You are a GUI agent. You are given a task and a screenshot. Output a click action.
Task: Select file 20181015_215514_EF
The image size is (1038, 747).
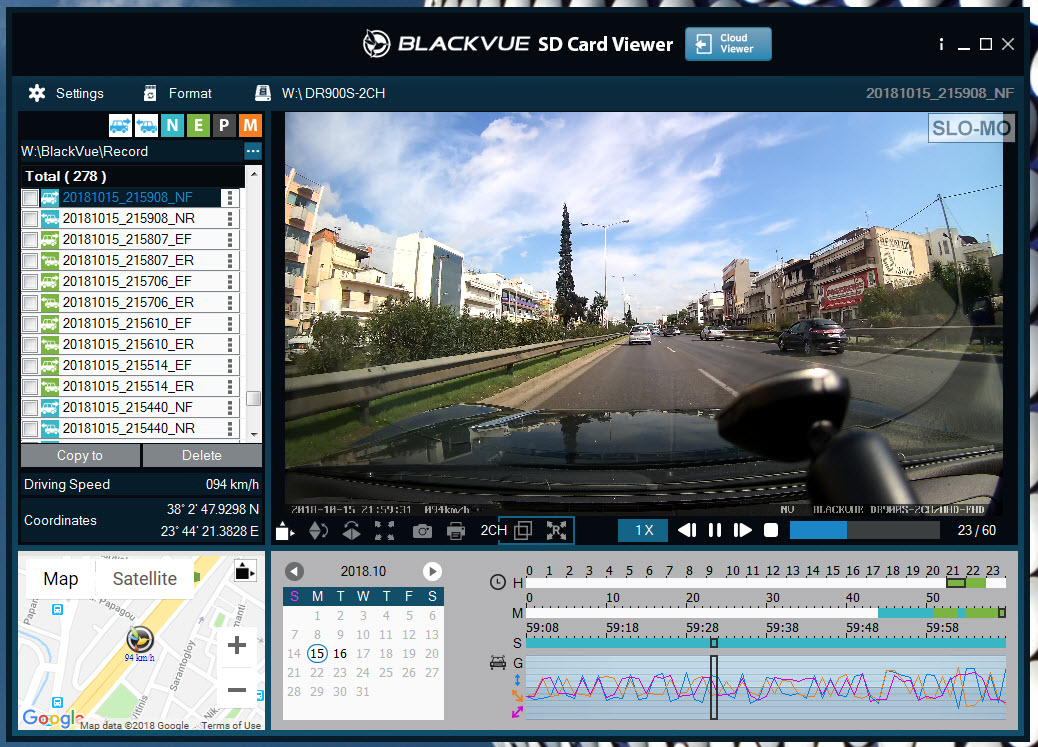pos(127,366)
